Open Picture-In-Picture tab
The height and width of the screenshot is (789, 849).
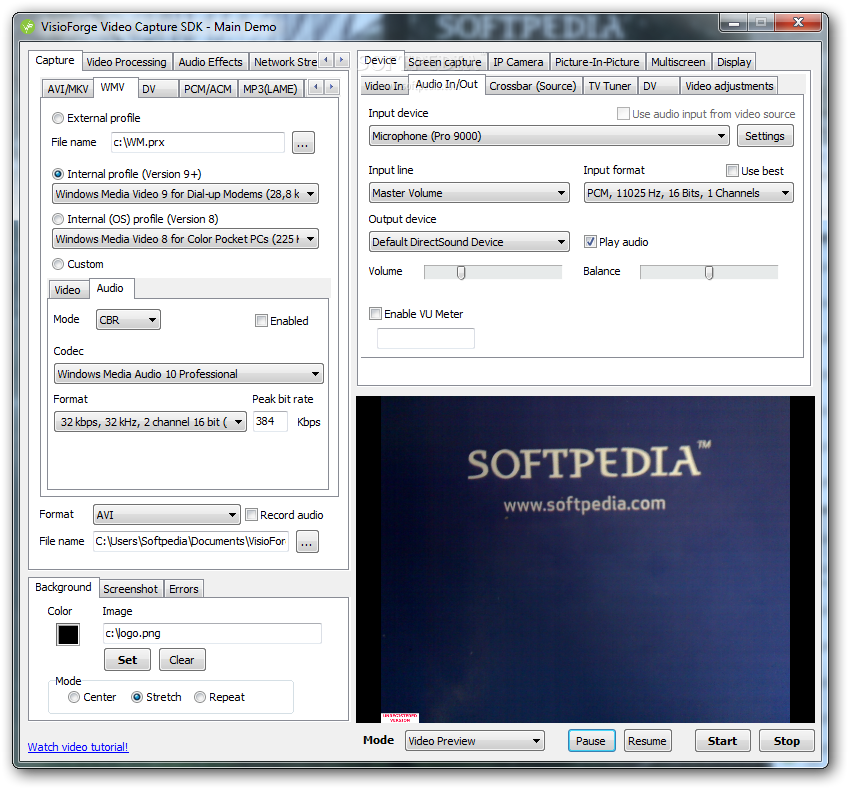coord(597,62)
